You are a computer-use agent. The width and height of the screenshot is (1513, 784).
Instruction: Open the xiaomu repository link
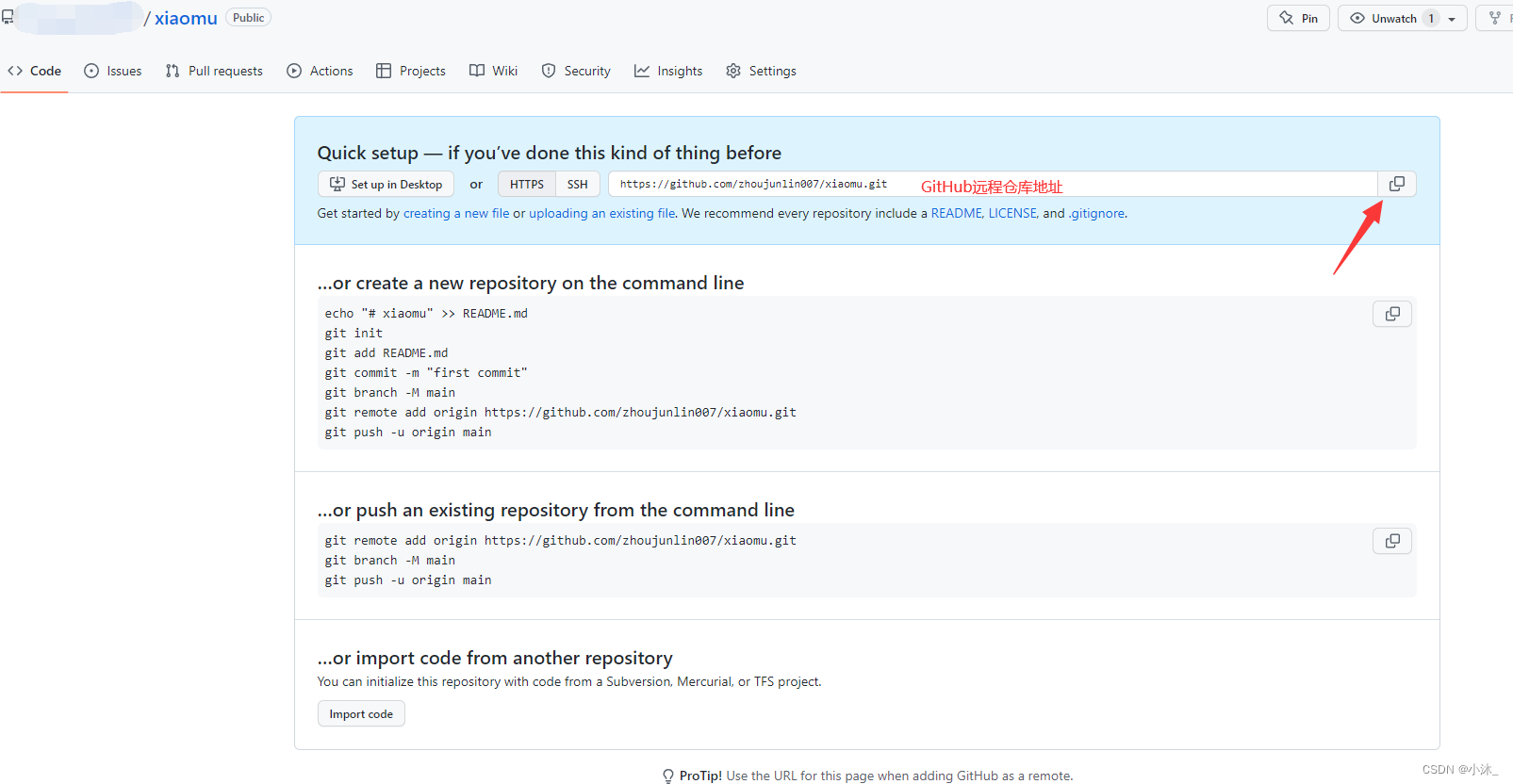[x=186, y=18]
